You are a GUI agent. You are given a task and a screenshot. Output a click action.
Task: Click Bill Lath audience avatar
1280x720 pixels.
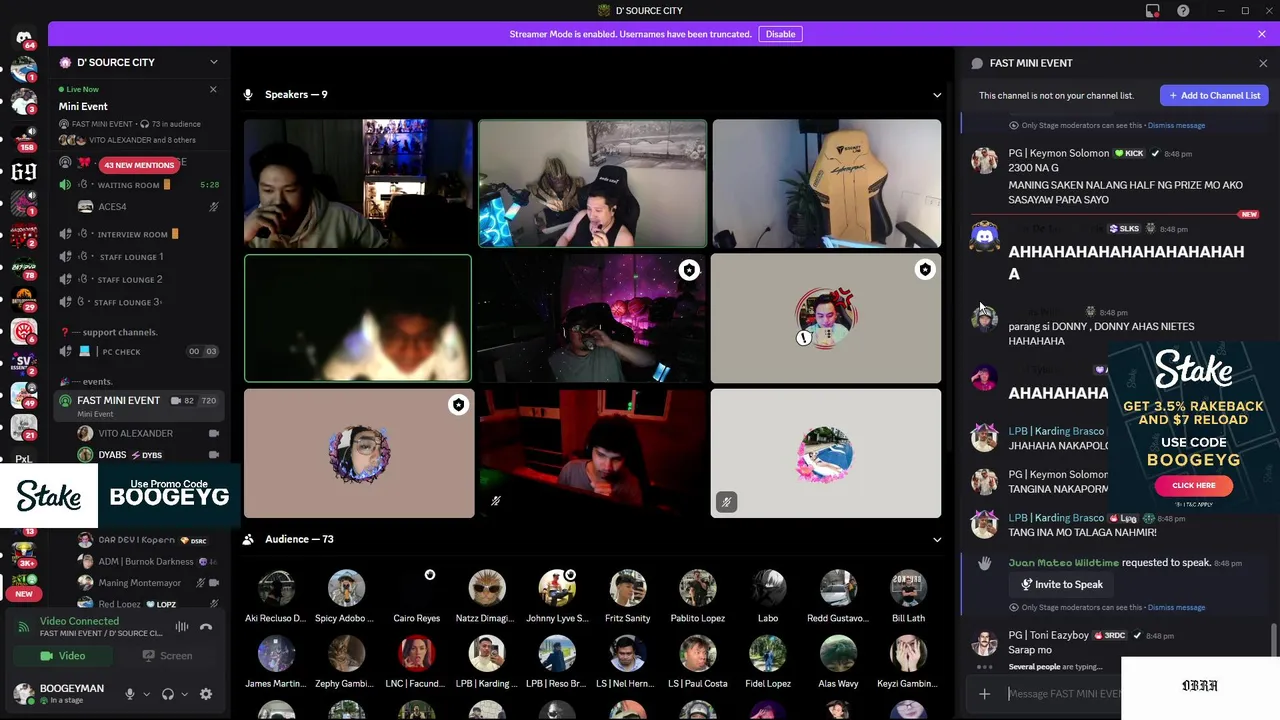click(908, 588)
